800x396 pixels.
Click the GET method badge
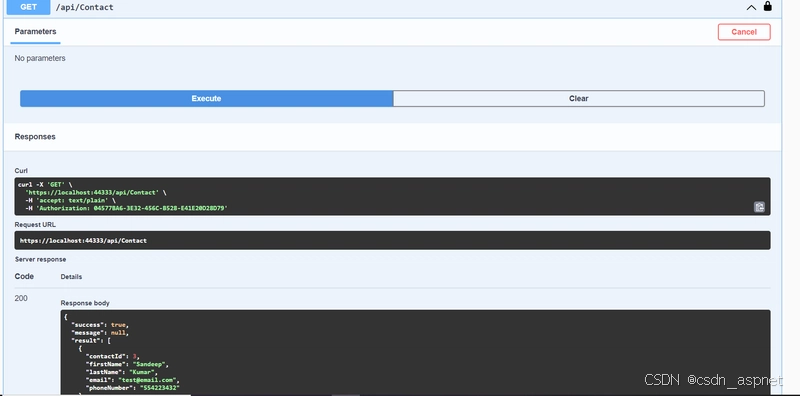29,7
